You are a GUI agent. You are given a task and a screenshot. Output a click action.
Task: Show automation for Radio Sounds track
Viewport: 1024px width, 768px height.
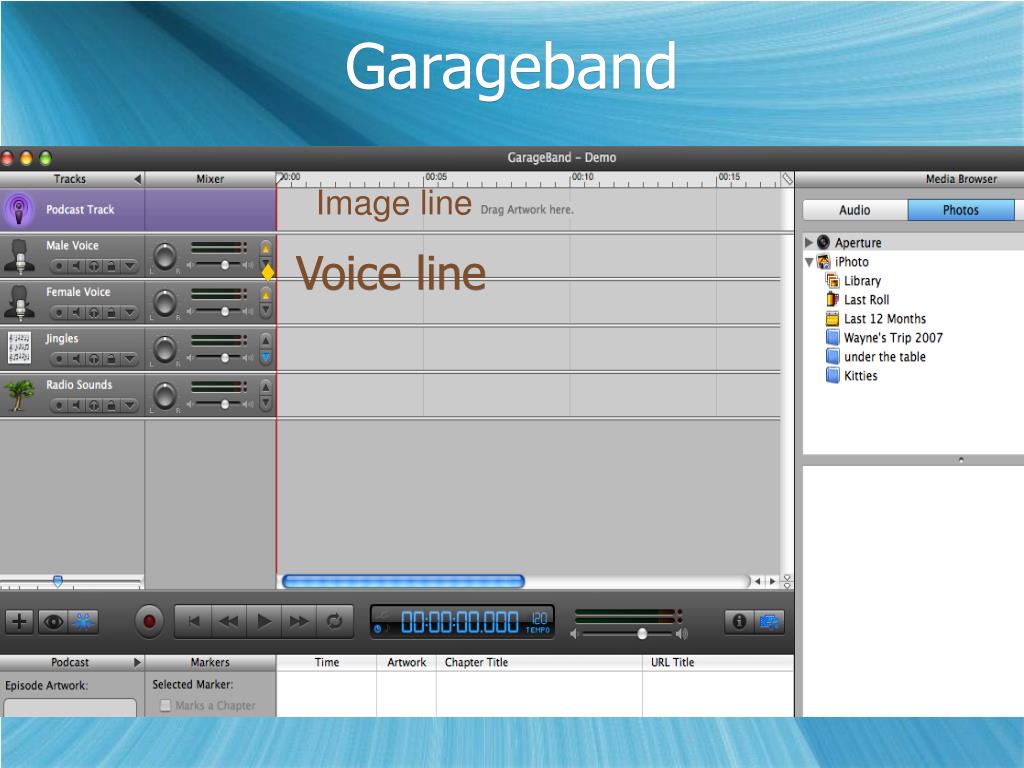pyautogui.click(x=129, y=406)
